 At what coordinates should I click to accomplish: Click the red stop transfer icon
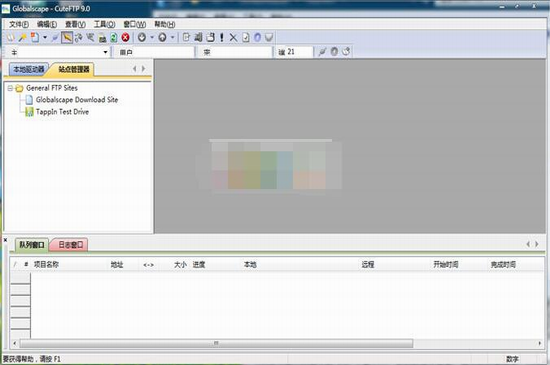point(125,37)
